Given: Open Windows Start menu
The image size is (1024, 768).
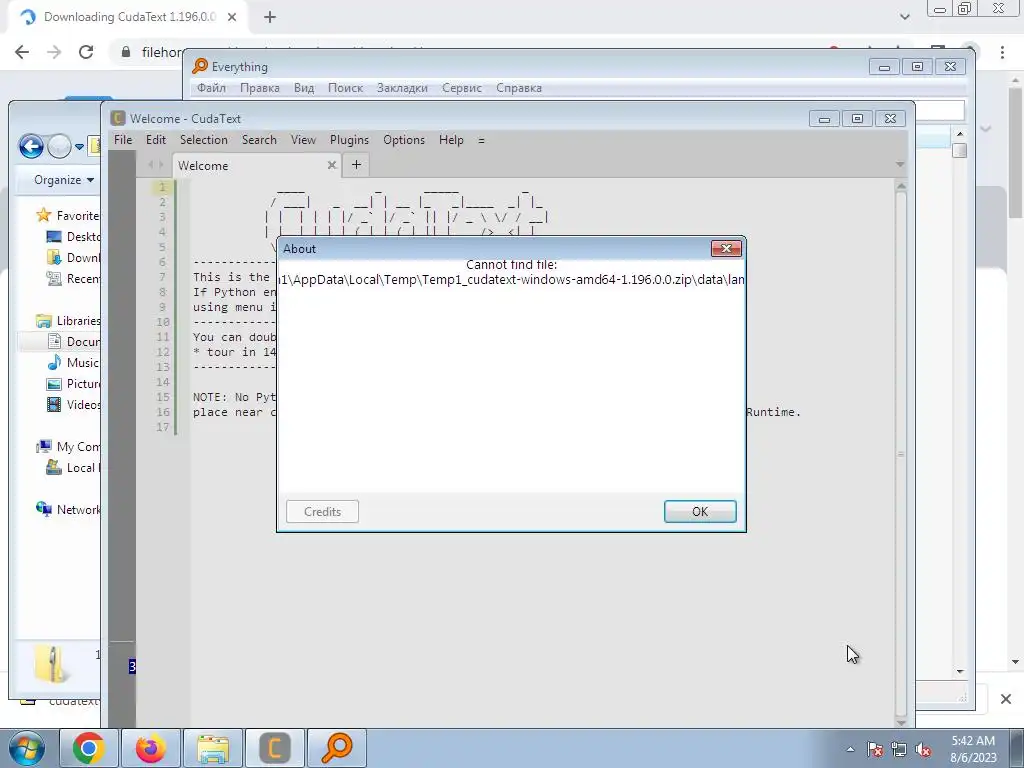Looking at the screenshot, I should (26, 748).
